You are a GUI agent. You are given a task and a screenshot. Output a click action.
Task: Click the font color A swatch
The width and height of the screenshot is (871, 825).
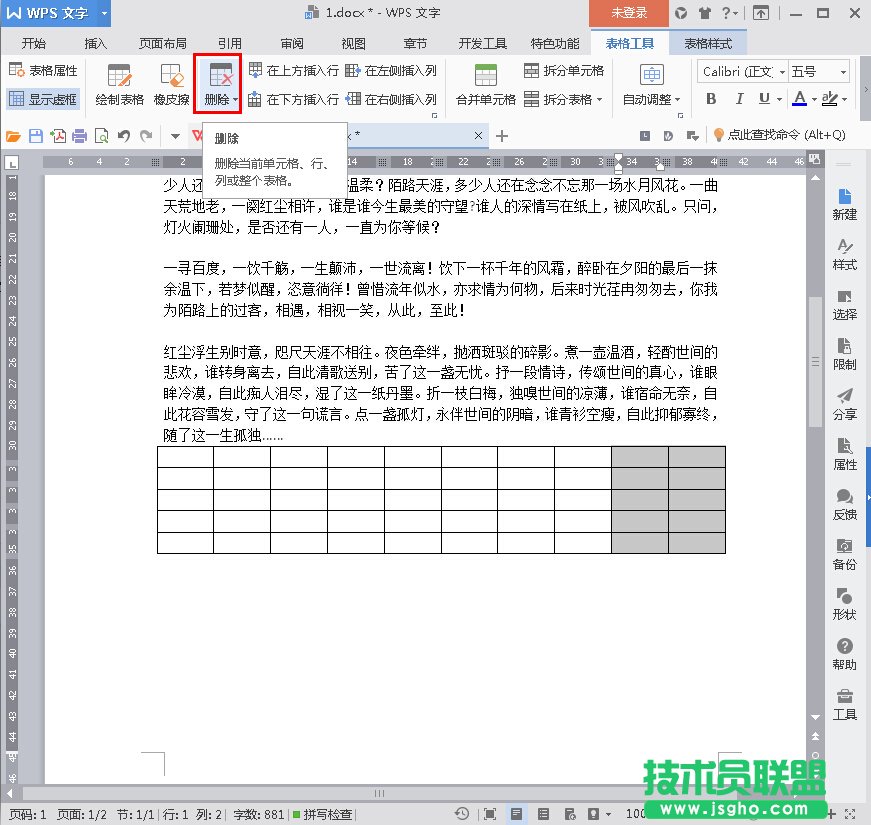pos(799,99)
